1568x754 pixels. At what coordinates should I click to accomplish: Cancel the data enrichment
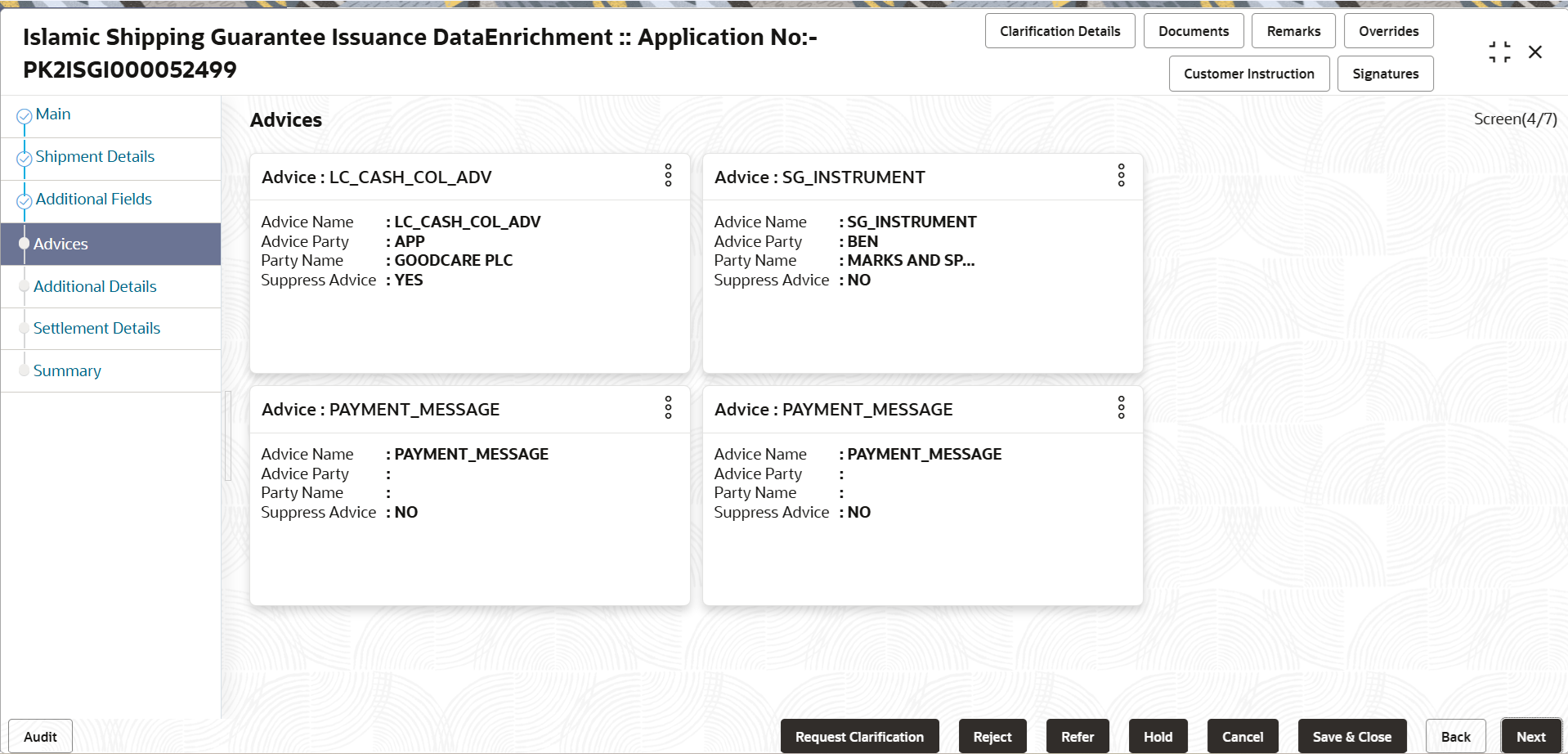click(1243, 737)
